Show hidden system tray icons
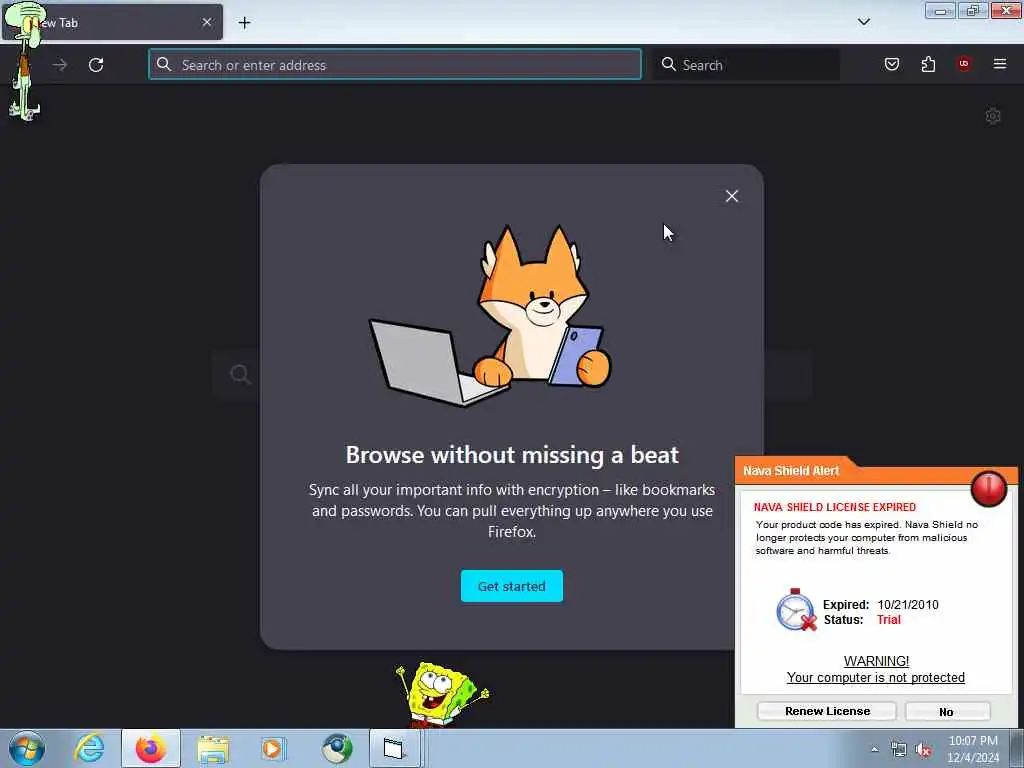Image resolution: width=1024 pixels, height=768 pixels. click(874, 749)
